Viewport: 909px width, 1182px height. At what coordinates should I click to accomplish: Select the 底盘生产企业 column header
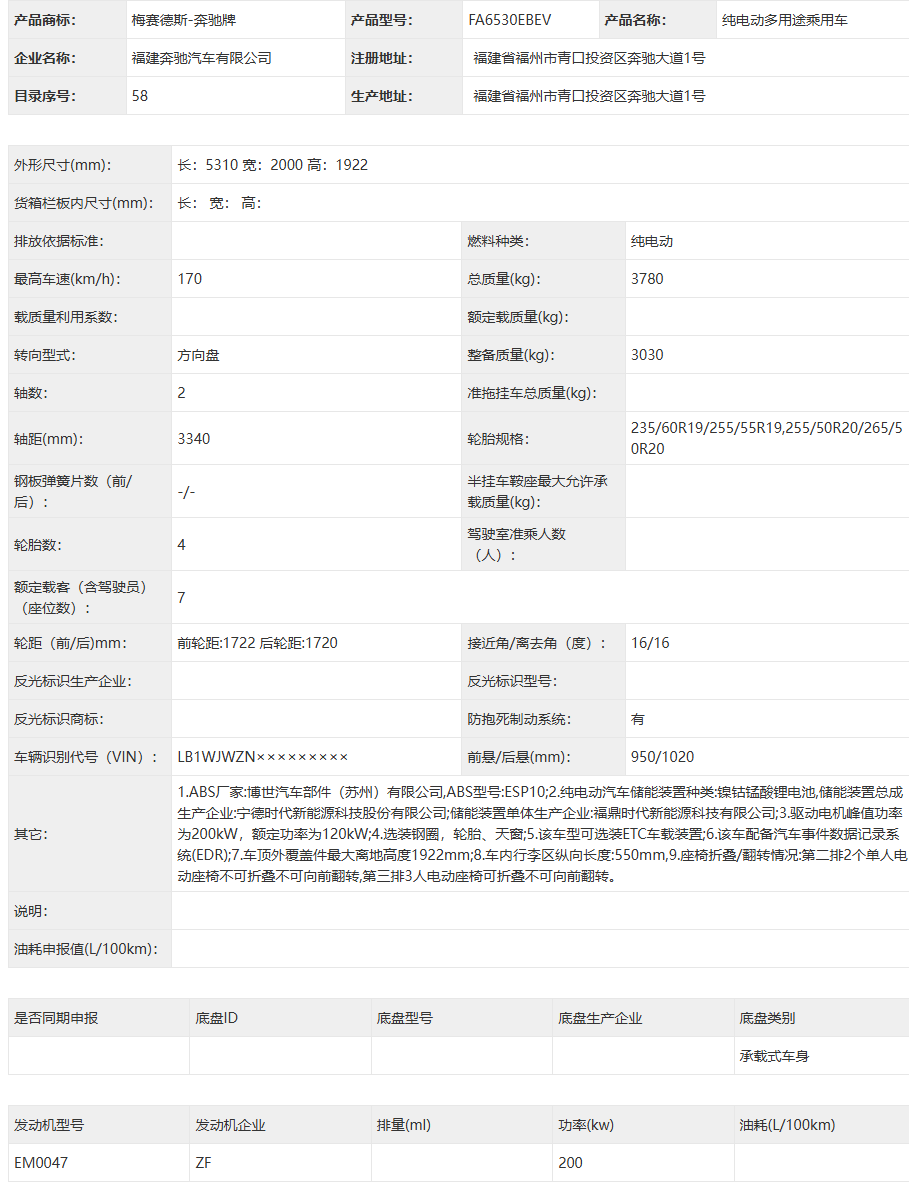coord(600,1018)
